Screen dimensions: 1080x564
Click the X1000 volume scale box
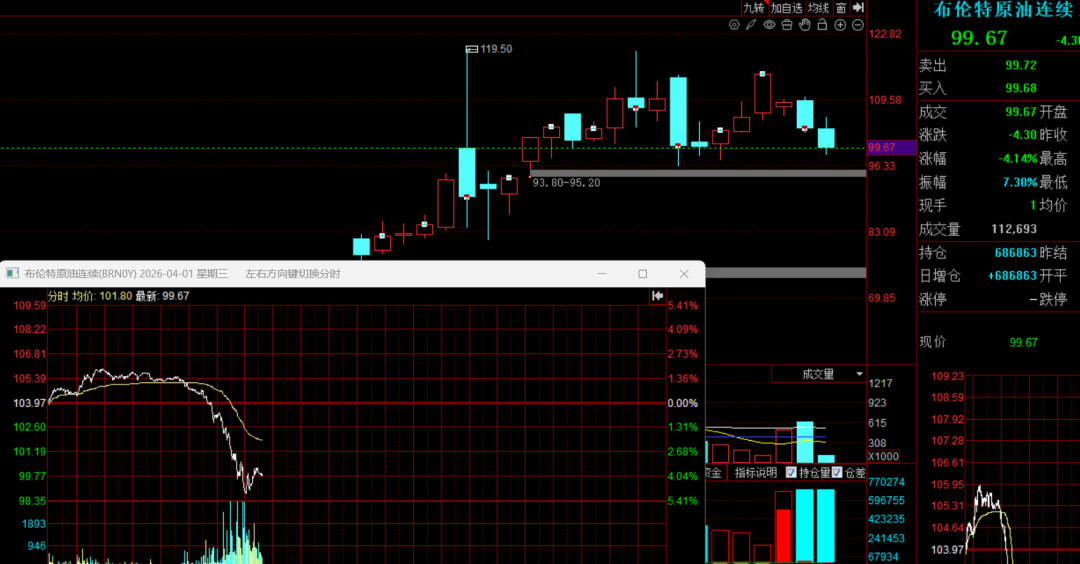tap(883, 457)
